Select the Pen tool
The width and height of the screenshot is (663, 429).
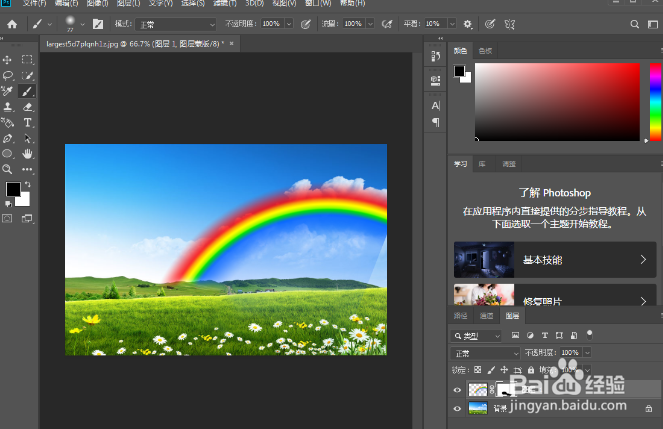(x=8, y=138)
